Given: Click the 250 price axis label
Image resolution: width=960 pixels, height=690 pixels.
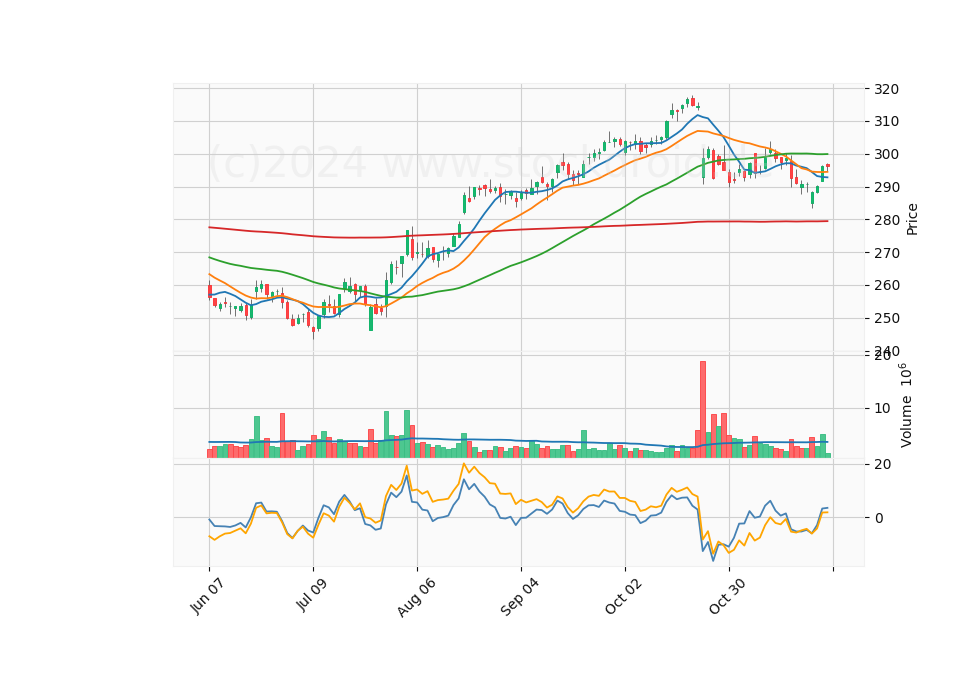Looking at the screenshot, I should click(x=887, y=318).
